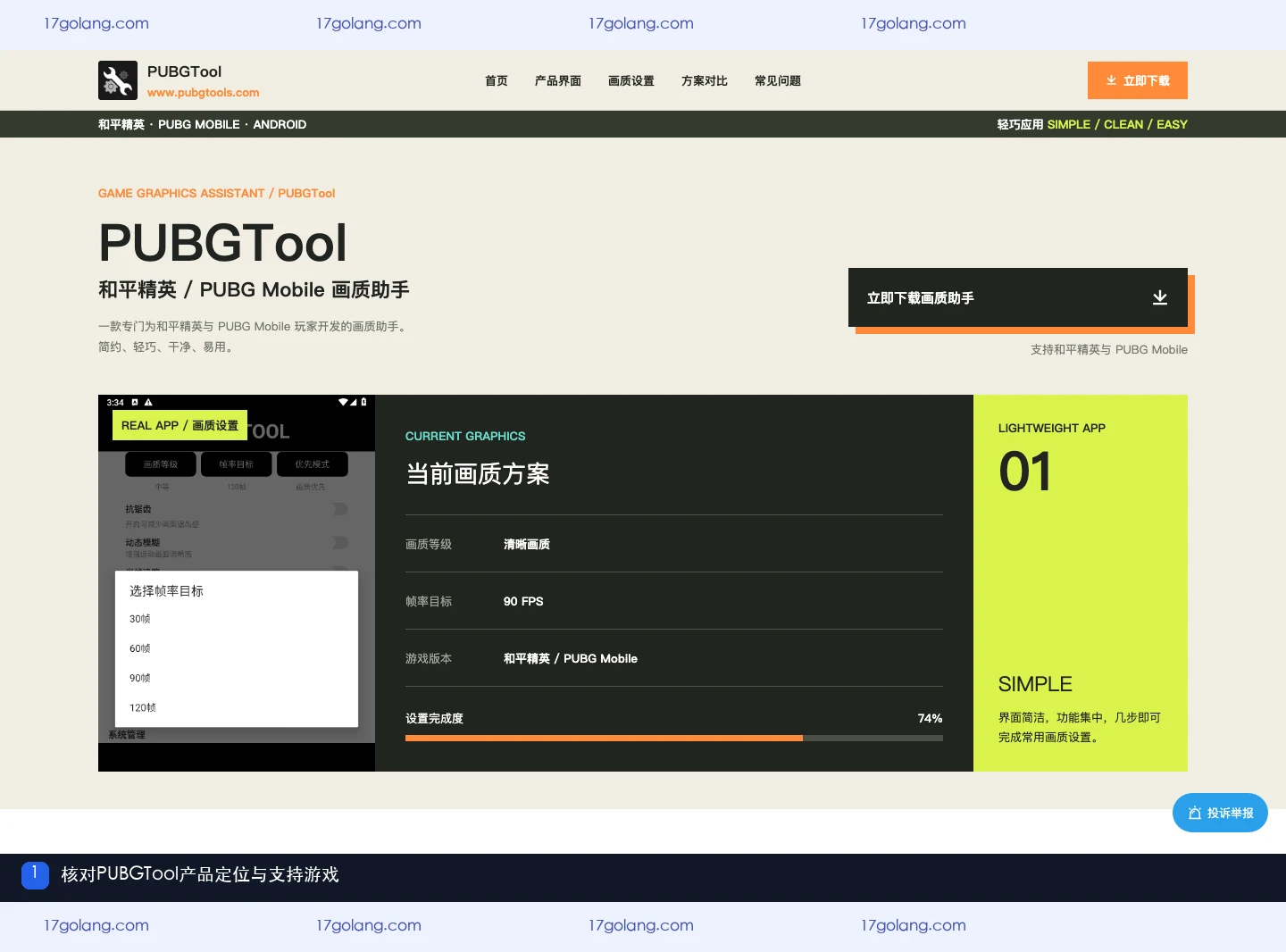This screenshot has width=1286, height=952.
Task: Click the SIMPLE heading on yellow card
Action: [1035, 684]
